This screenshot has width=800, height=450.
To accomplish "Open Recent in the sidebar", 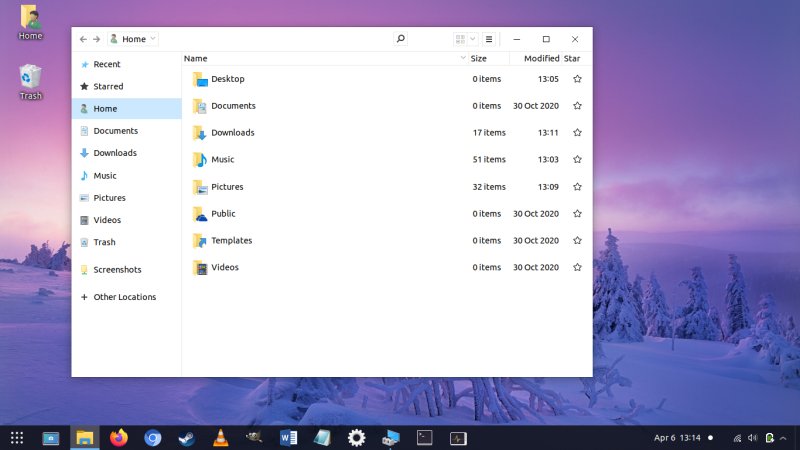I will pyautogui.click(x=127, y=64).
